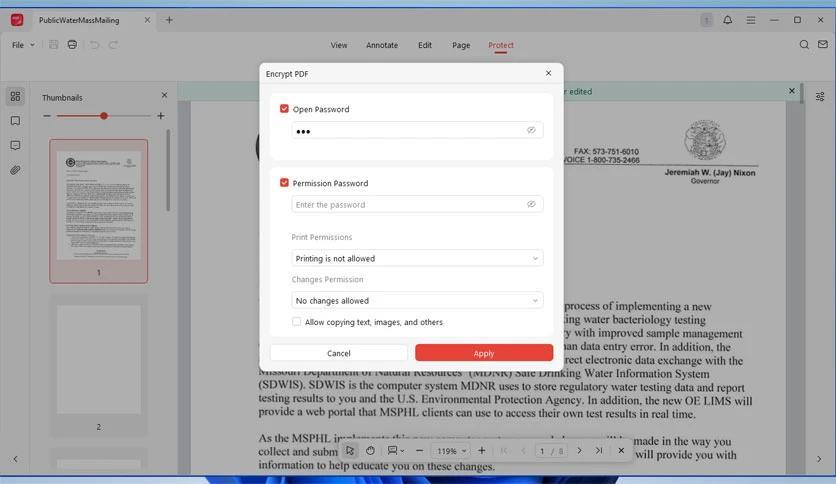The width and height of the screenshot is (836, 484).
Task: Expand the Changes Permission dropdown
Action: pyautogui.click(x=417, y=301)
